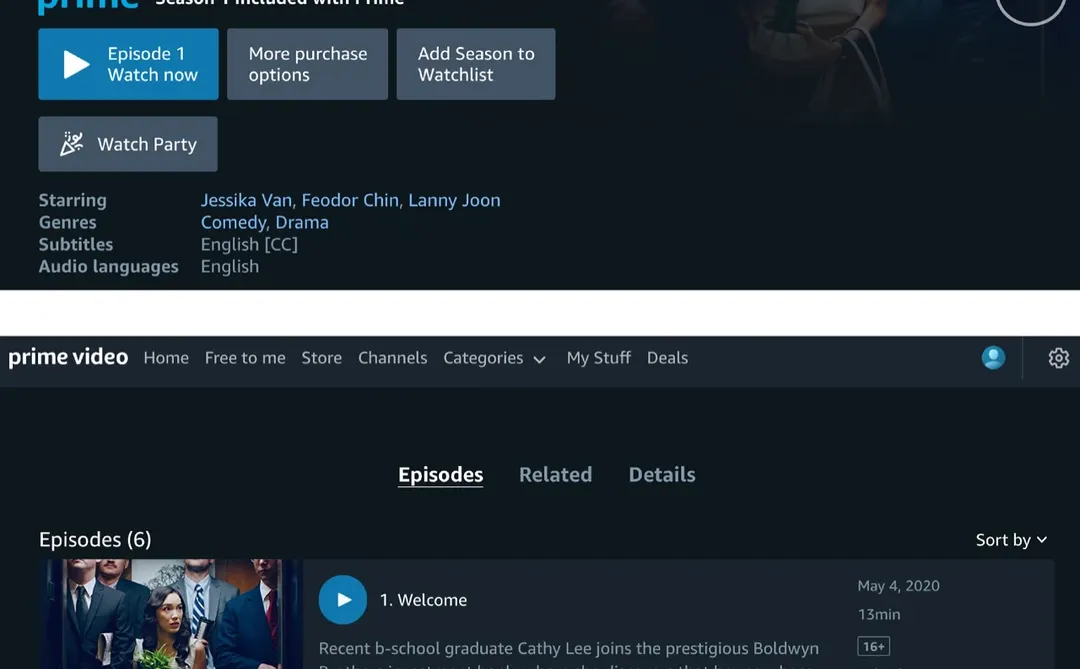
Task: Open settings gear icon
Action: pos(1059,358)
